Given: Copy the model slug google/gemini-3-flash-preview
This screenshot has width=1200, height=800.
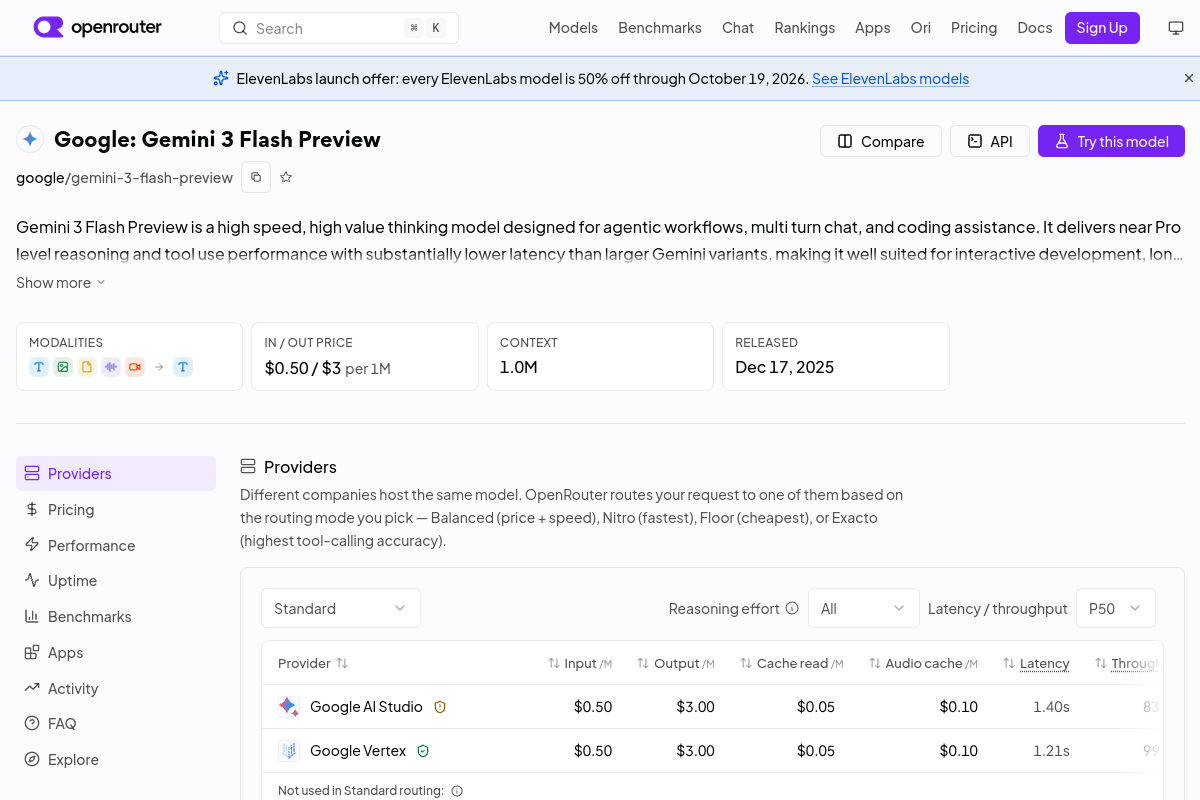Looking at the screenshot, I should [256, 177].
